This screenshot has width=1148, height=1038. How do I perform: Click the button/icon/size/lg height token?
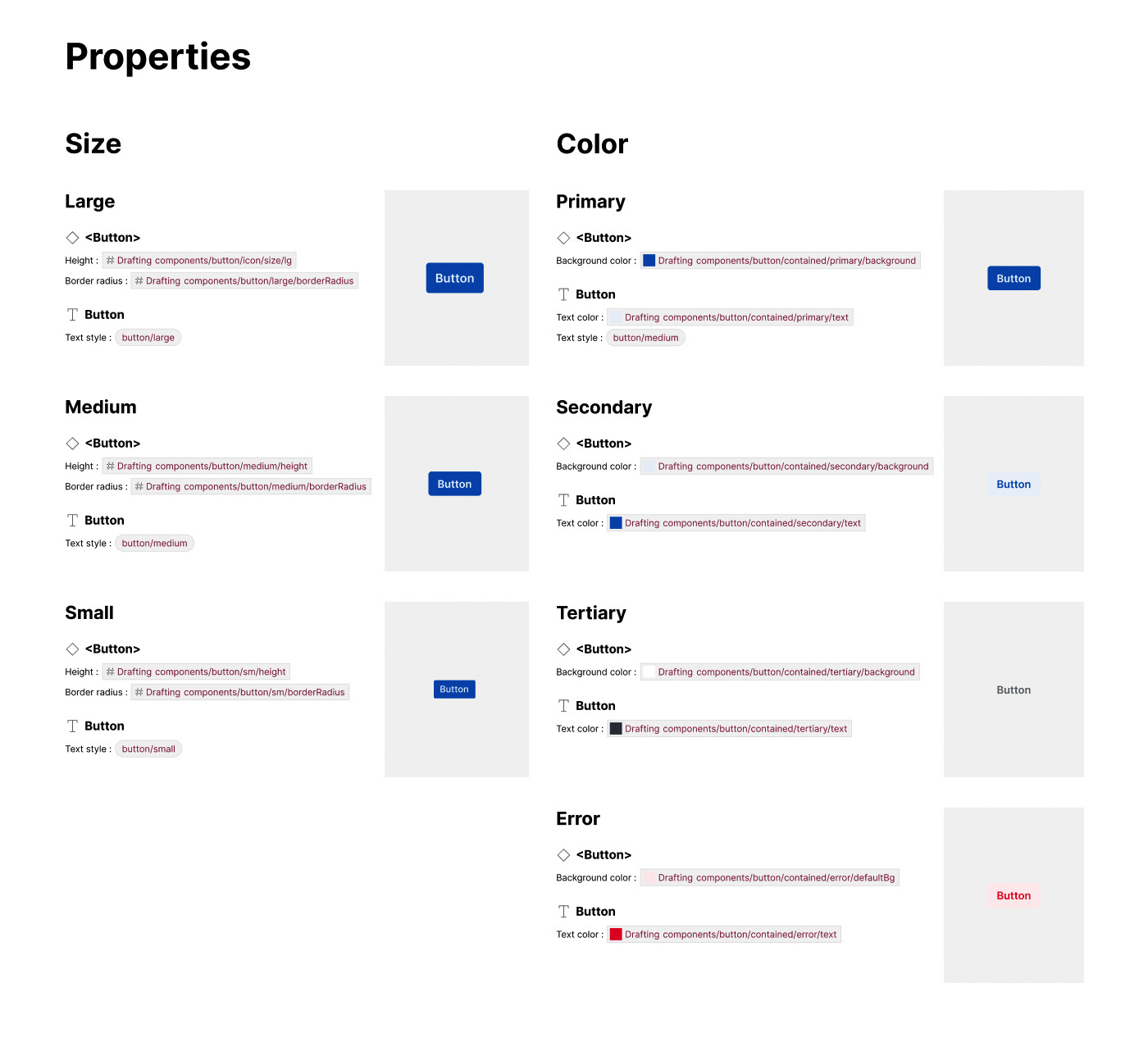tap(203, 261)
